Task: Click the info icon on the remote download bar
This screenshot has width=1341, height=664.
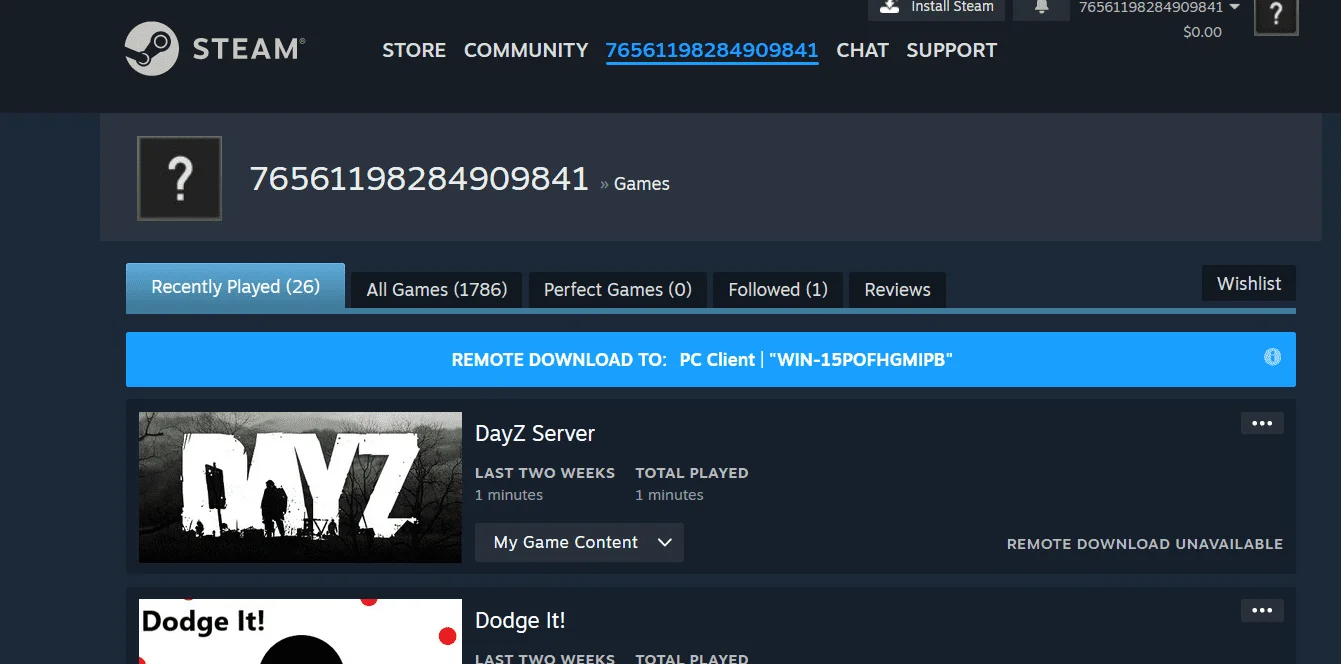Action: point(1272,357)
